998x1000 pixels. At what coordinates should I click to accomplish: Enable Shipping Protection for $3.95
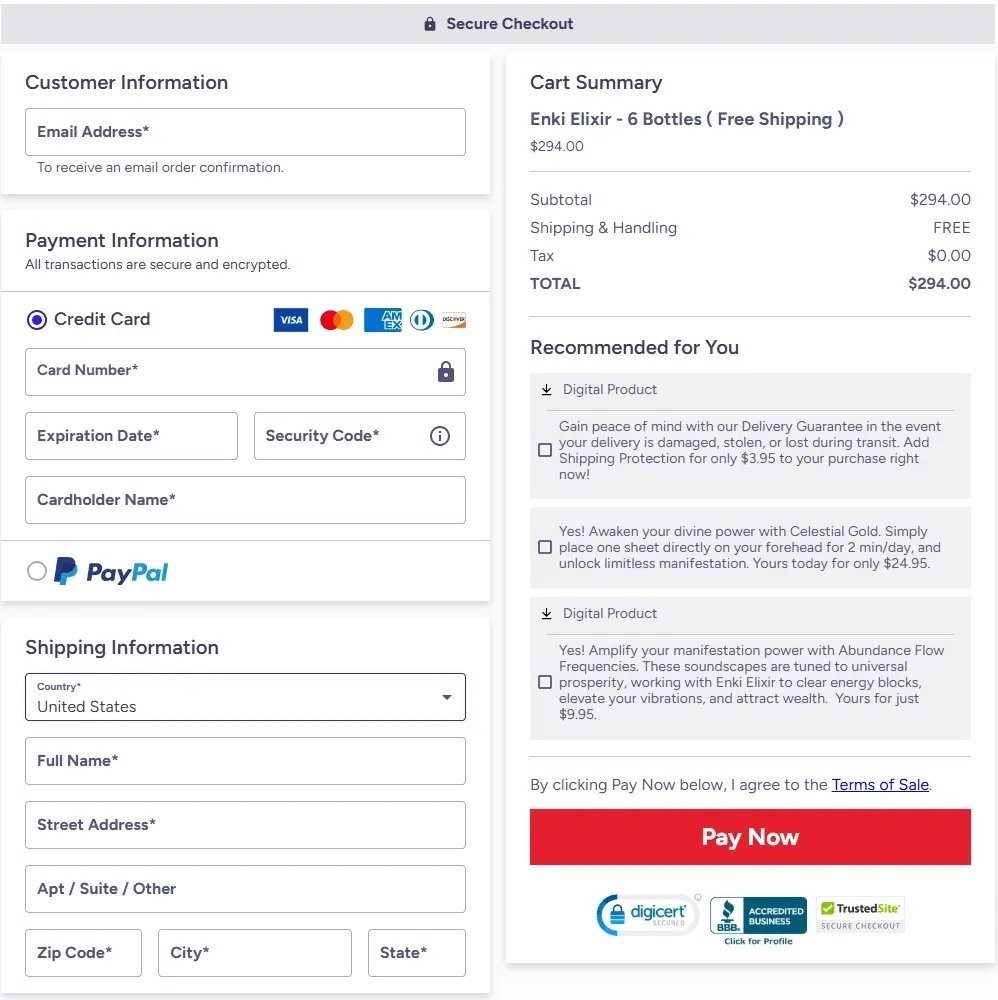pos(545,450)
